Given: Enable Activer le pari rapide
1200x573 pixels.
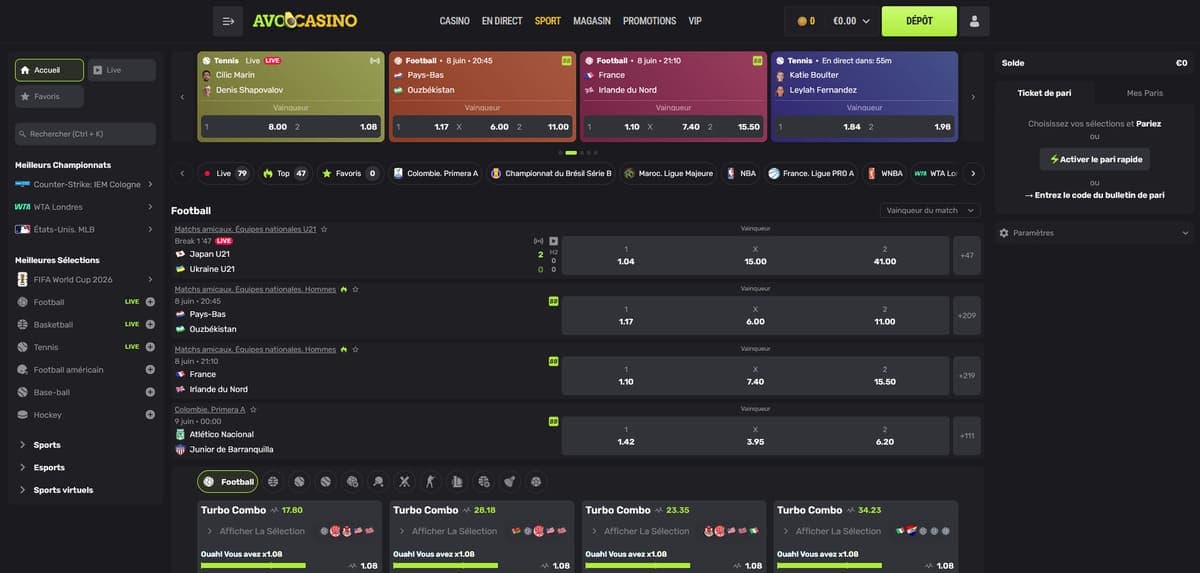Looking at the screenshot, I should pos(1094,159).
